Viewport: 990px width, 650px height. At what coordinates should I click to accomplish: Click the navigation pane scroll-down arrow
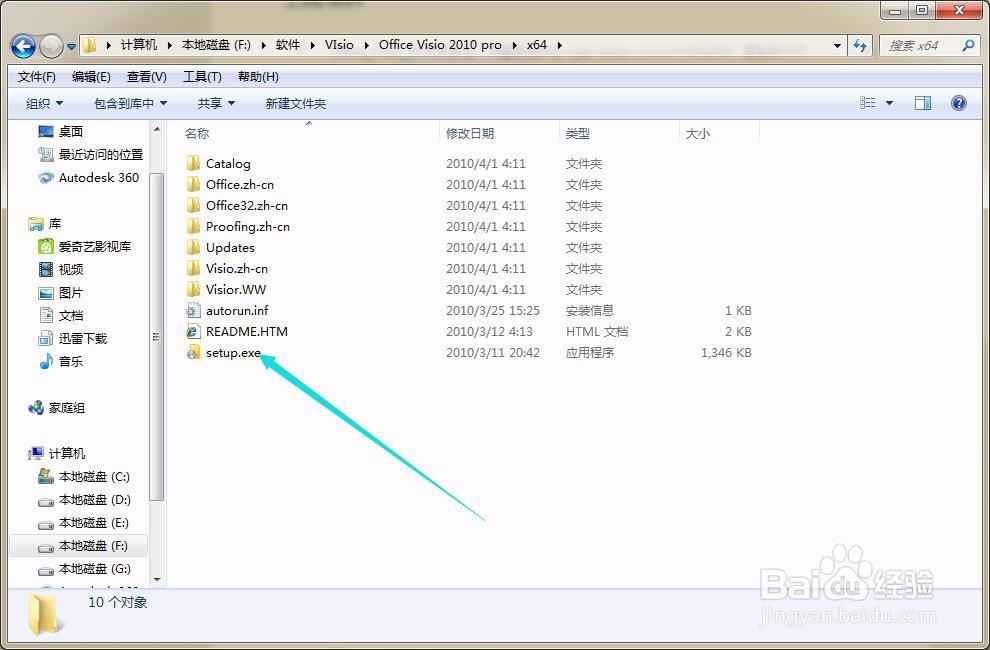[157, 580]
